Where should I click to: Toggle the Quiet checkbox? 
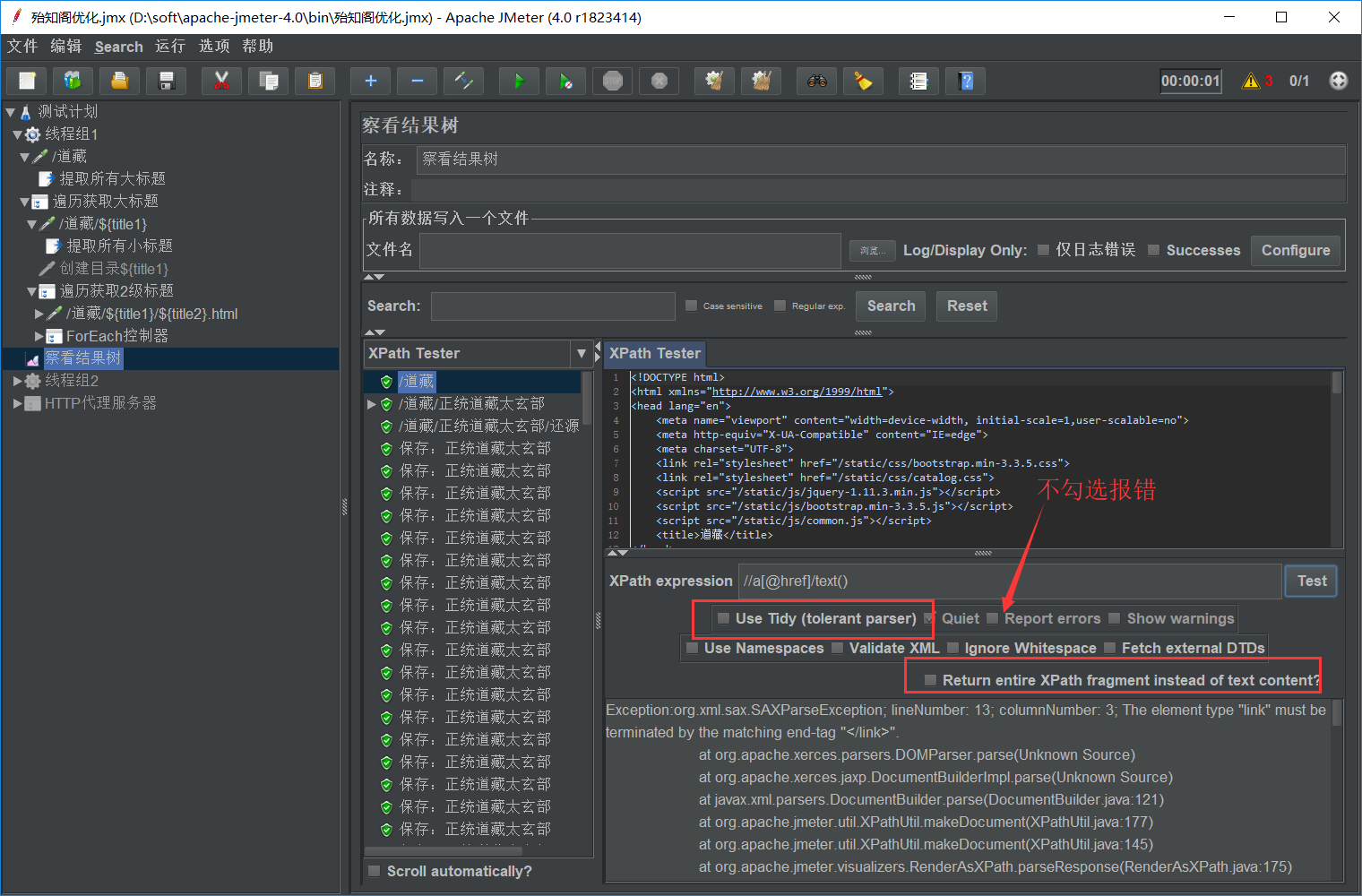929,618
